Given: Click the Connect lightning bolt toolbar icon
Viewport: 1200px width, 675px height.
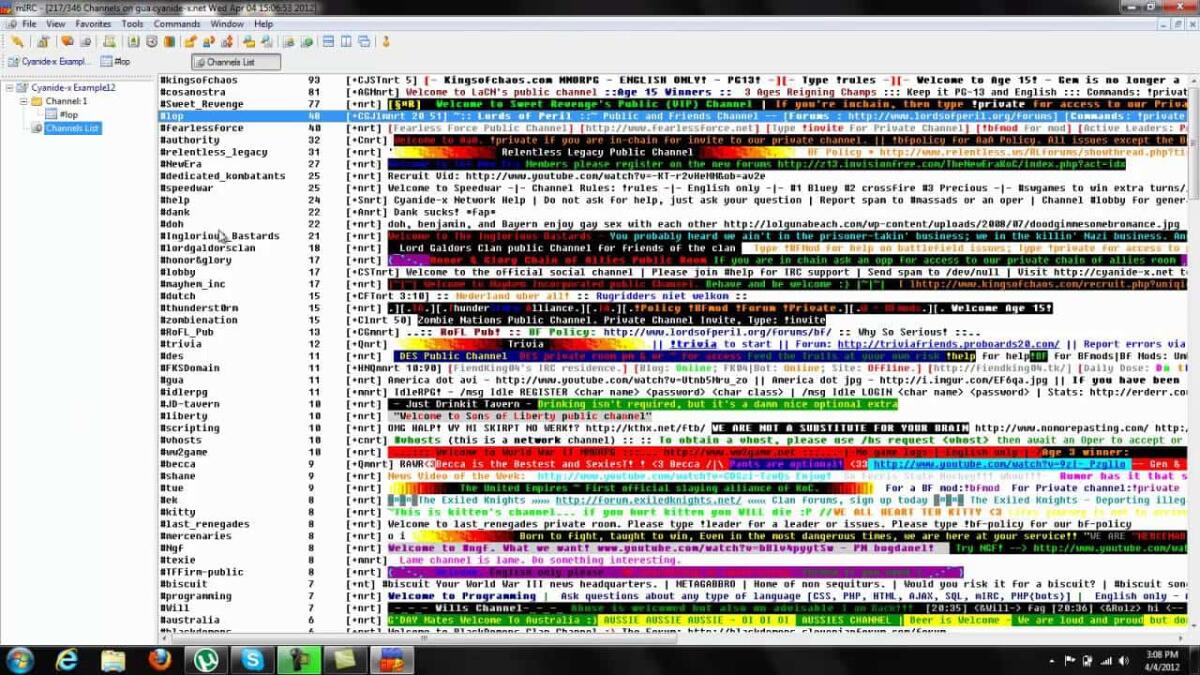Looking at the screenshot, I should pyautogui.click(x=17, y=42).
